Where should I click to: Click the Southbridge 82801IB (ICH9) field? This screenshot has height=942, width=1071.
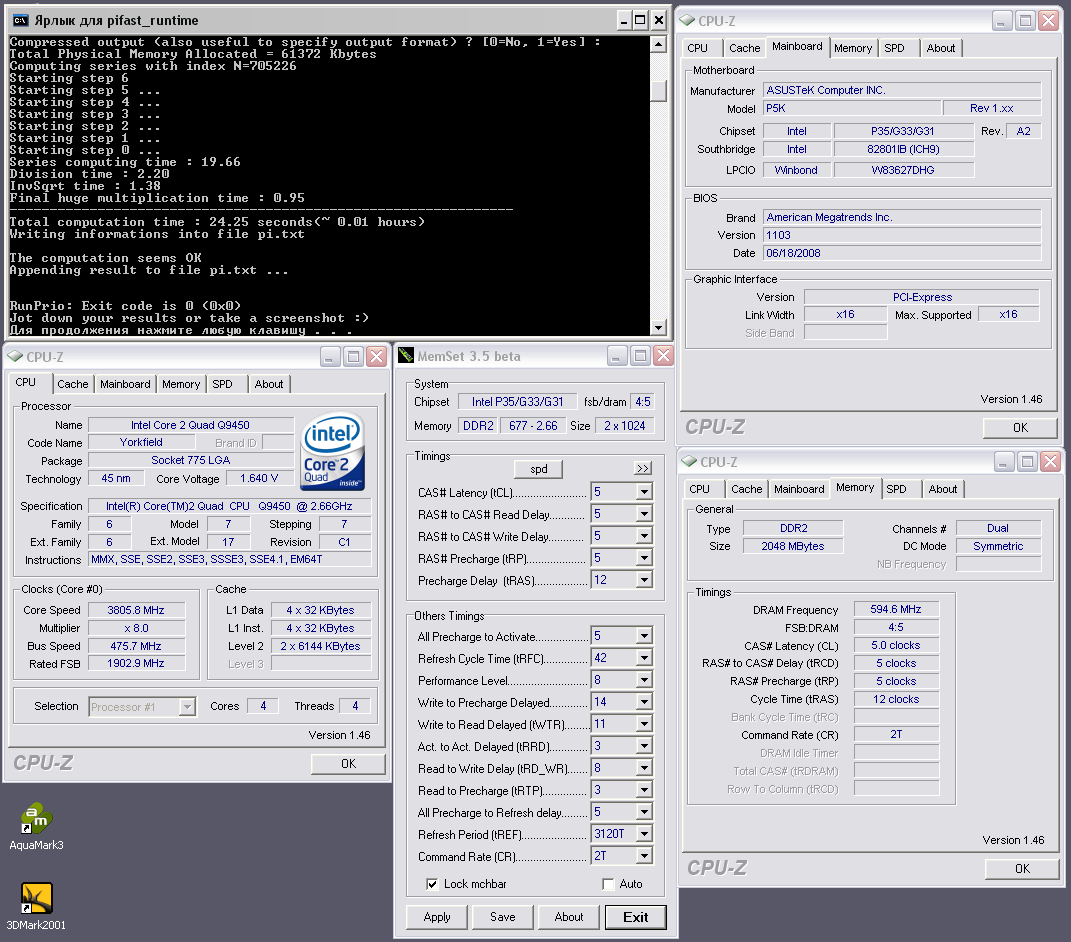(x=903, y=149)
